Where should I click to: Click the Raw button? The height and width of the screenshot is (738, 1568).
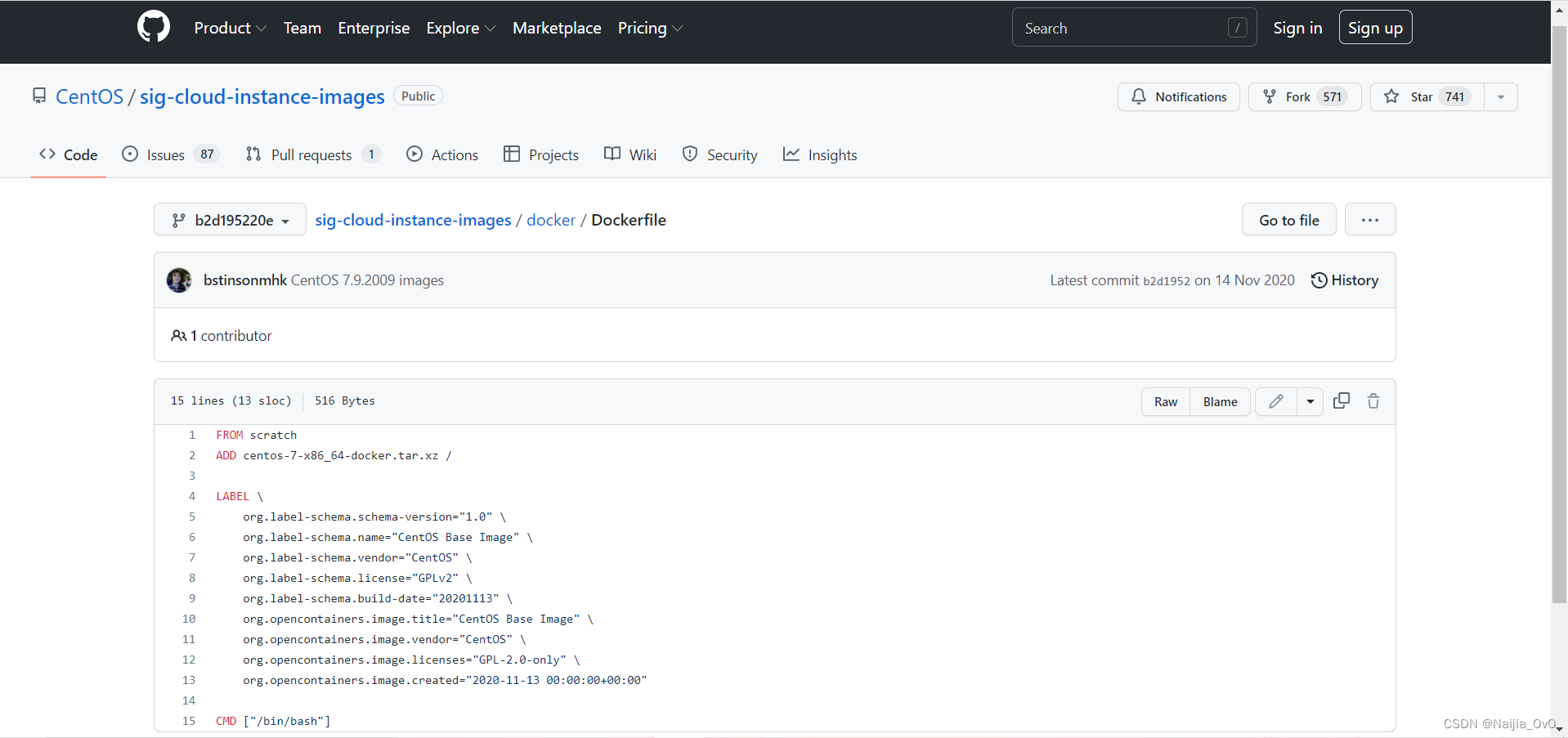[1166, 401]
